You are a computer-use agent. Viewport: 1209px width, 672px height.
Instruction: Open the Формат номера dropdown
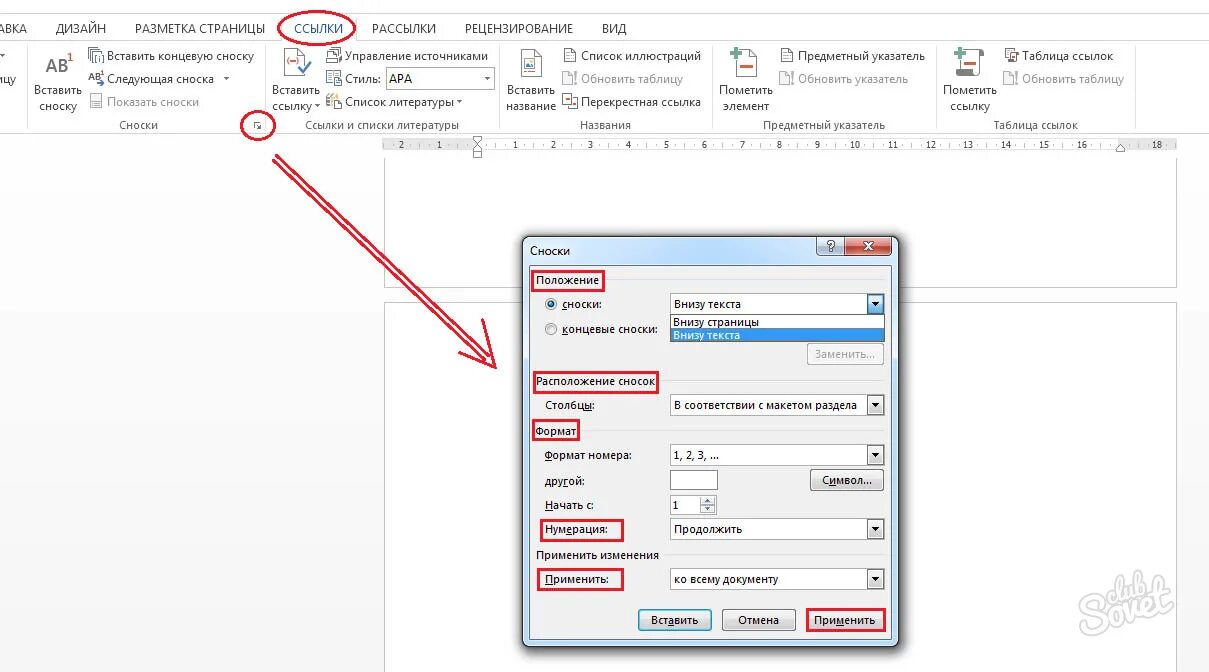pyautogui.click(x=777, y=455)
